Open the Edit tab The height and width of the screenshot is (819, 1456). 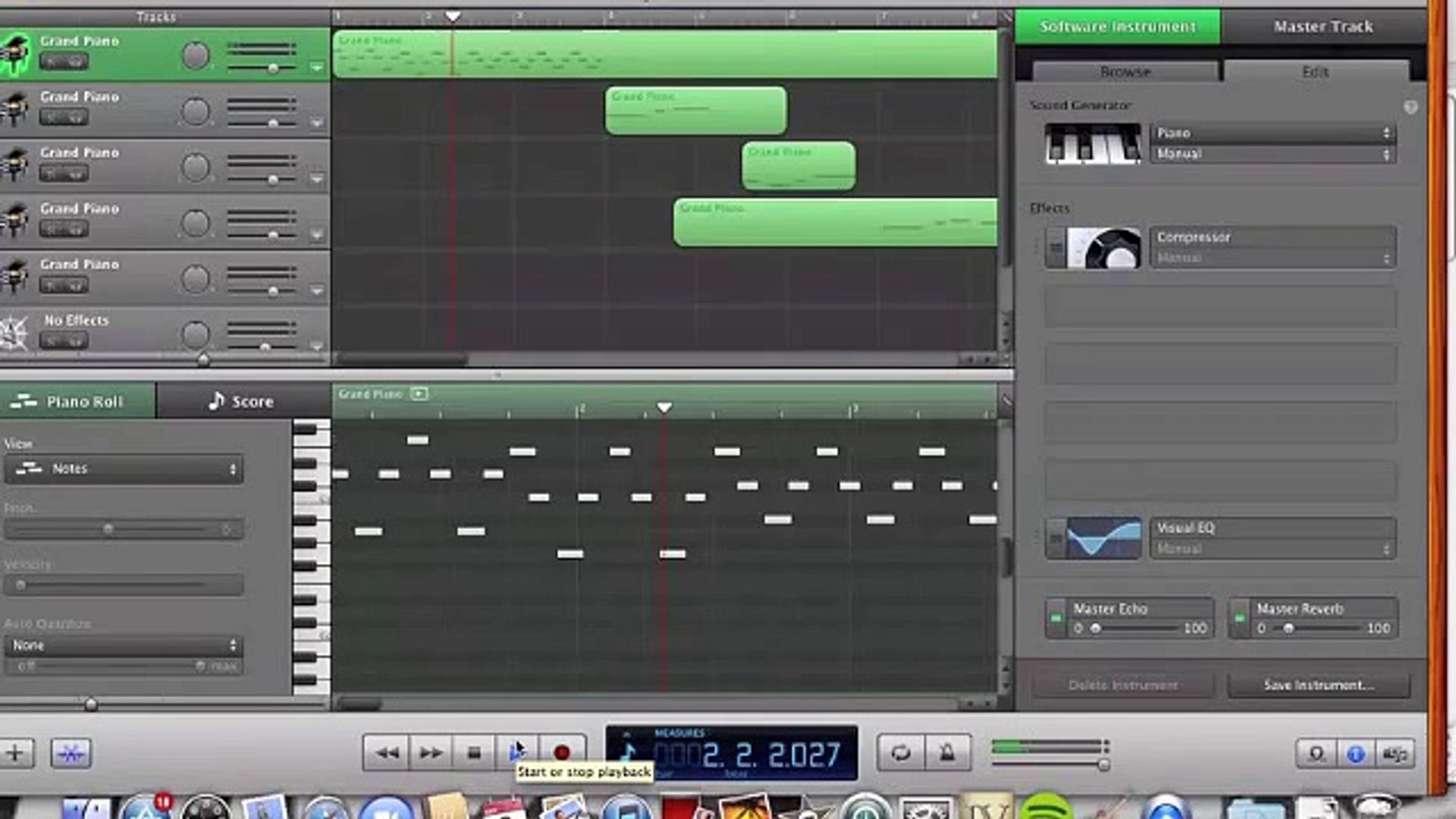click(x=1316, y=71)
